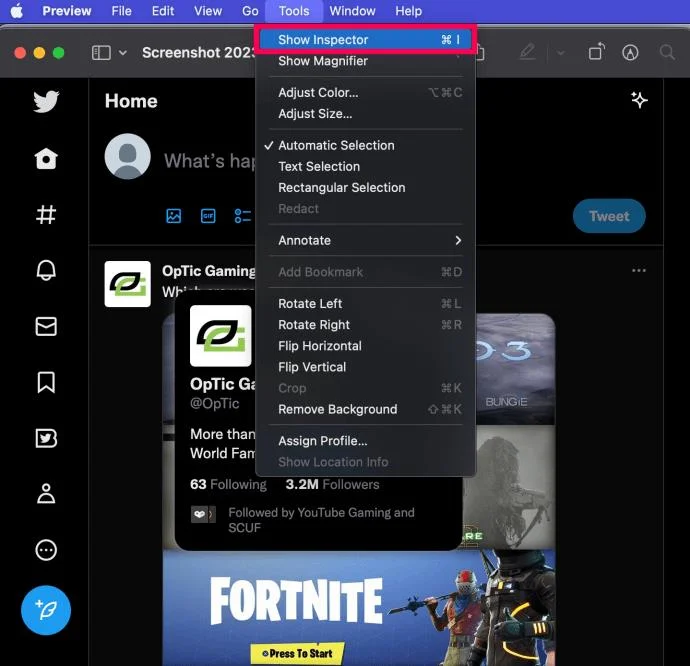
Task: Switch to Rectangular Selection mode
Action: pyautogui.click(x=365, y=188)
